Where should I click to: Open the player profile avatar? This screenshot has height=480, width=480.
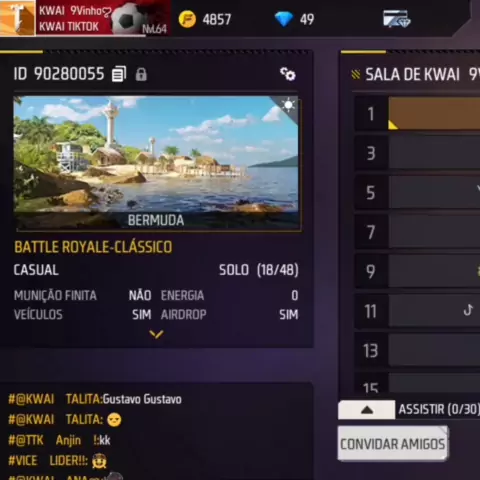tap(17, 17)
